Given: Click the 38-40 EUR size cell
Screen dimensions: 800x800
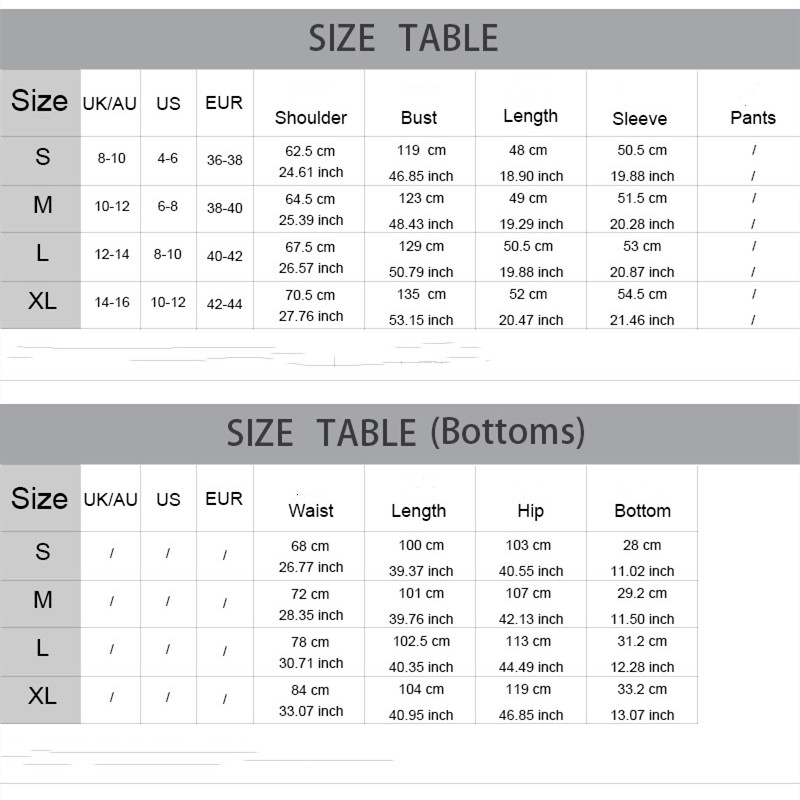Looking at the screenshot, I should [x=224, y=208].
